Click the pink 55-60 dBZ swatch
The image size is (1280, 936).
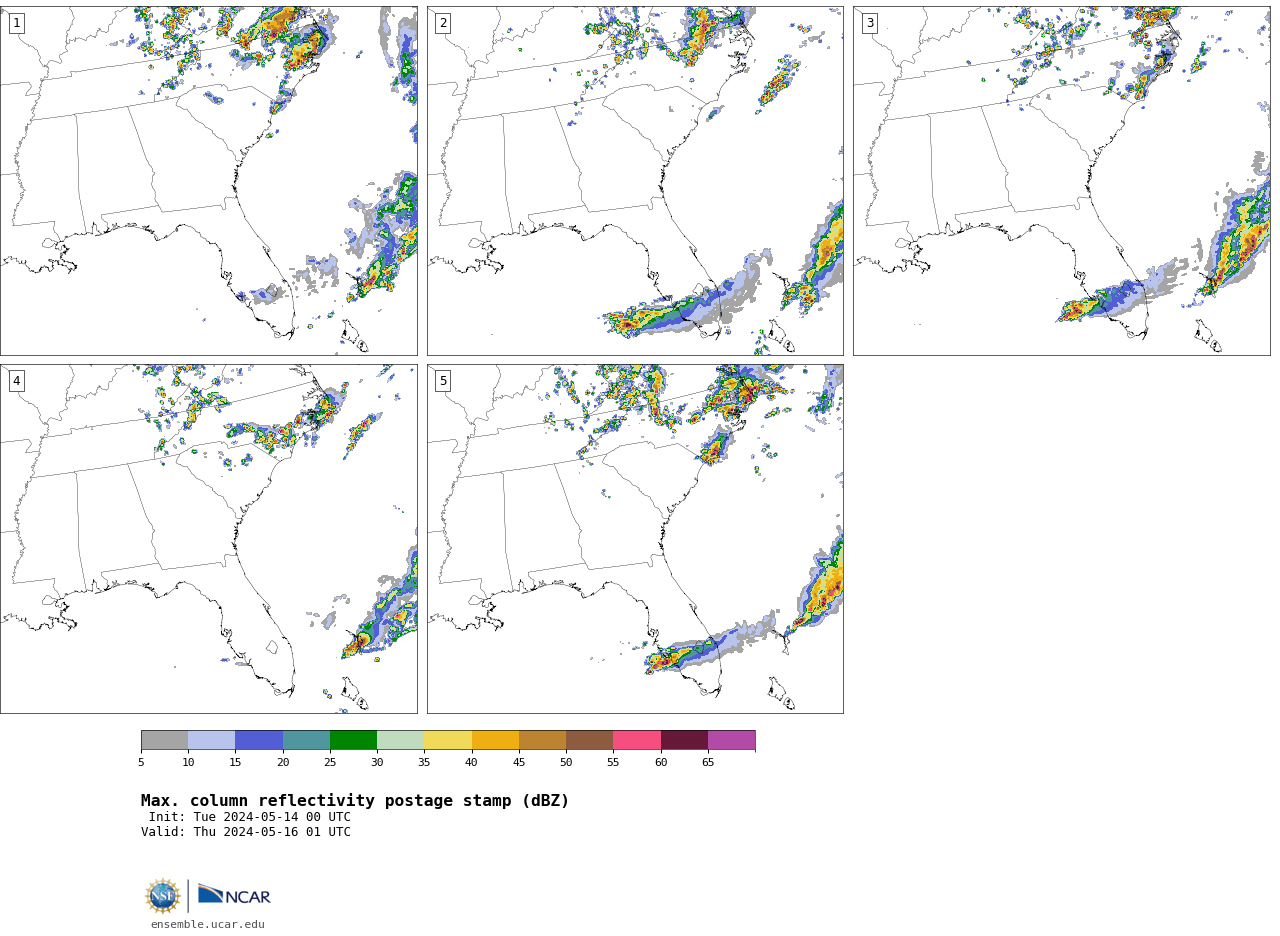coord(637,740)
